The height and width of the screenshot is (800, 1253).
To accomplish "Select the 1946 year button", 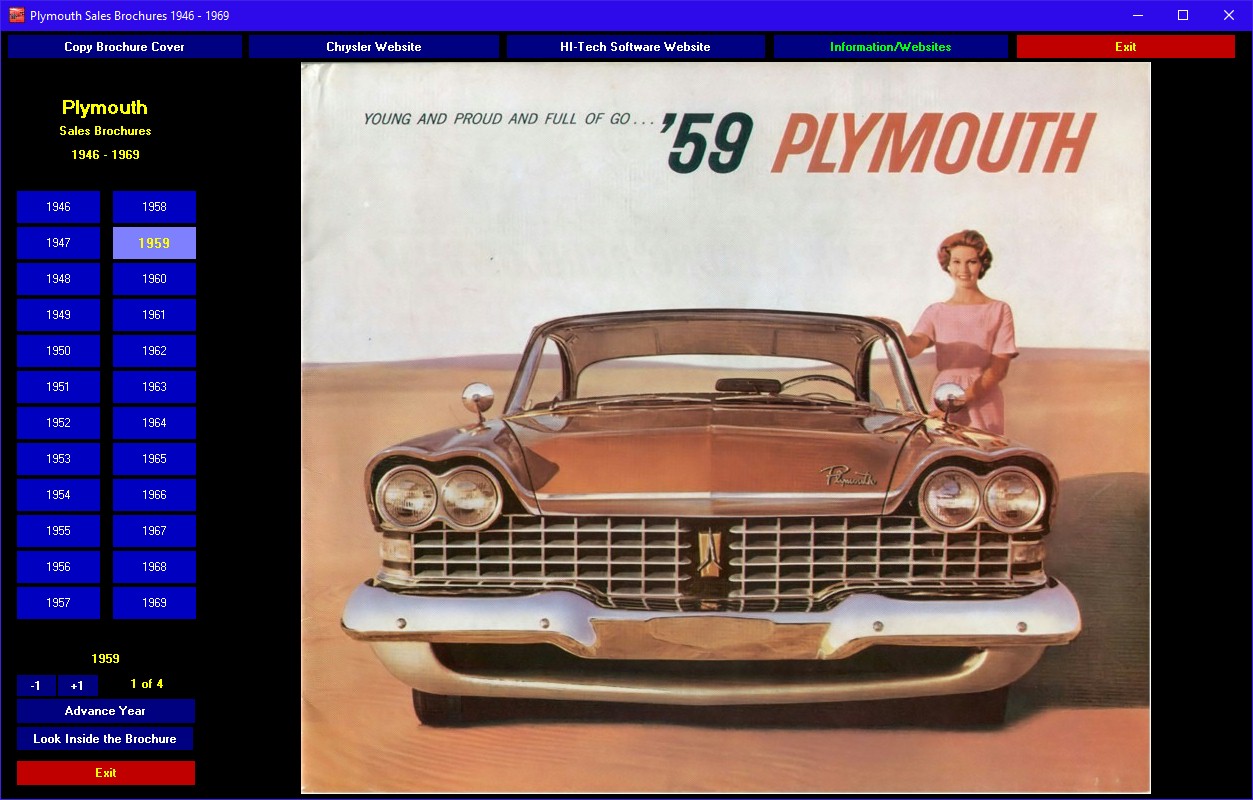I will pos(58,207).
